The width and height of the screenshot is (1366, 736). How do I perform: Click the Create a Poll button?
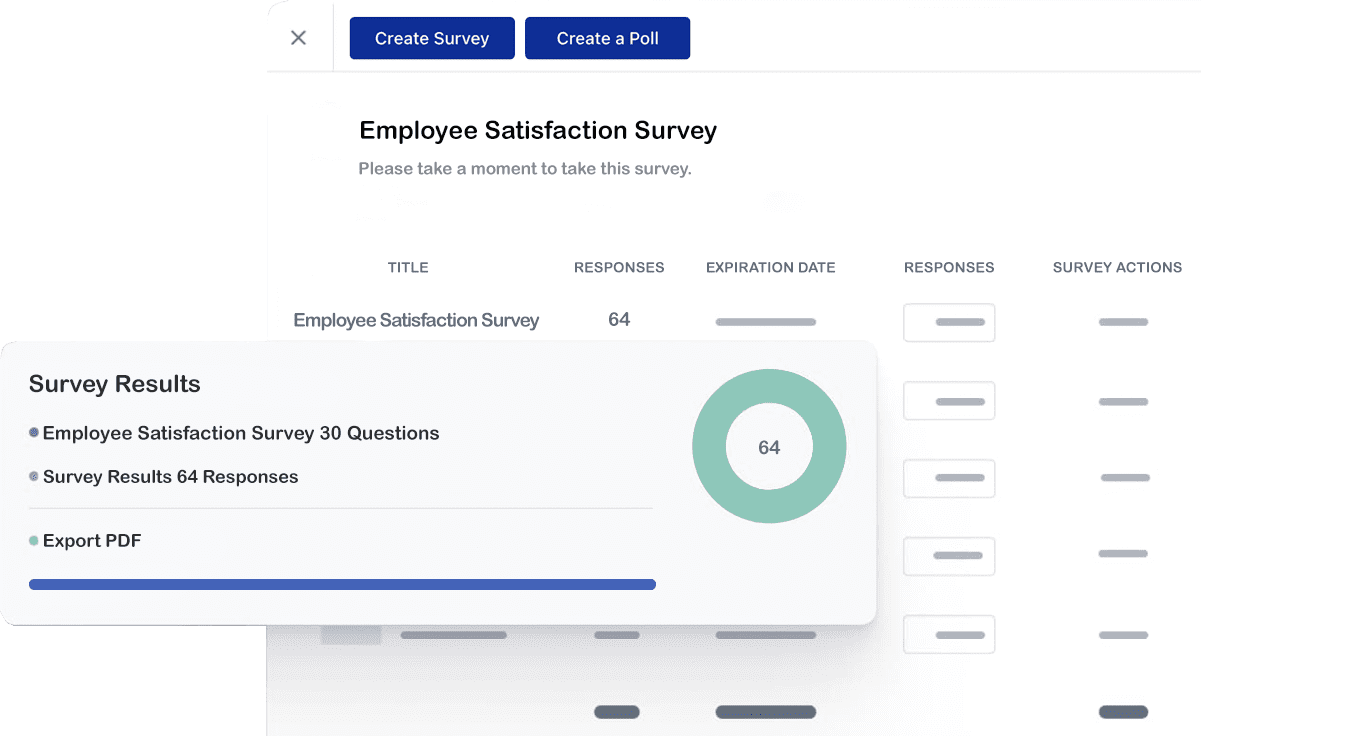pyautogui.click(x=607, y=38)
